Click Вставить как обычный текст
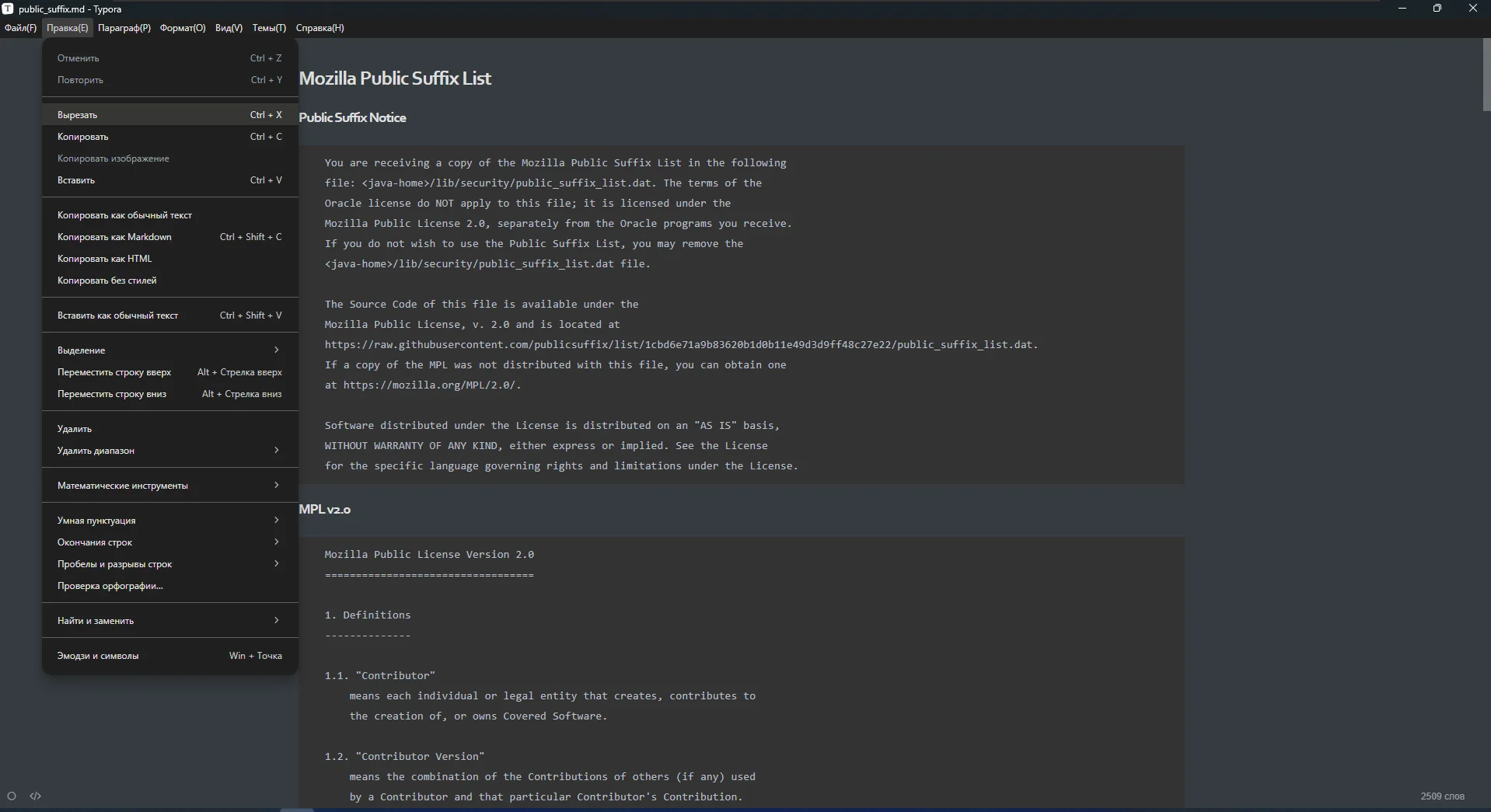1491x812 pixels. [x=169, y=315]
